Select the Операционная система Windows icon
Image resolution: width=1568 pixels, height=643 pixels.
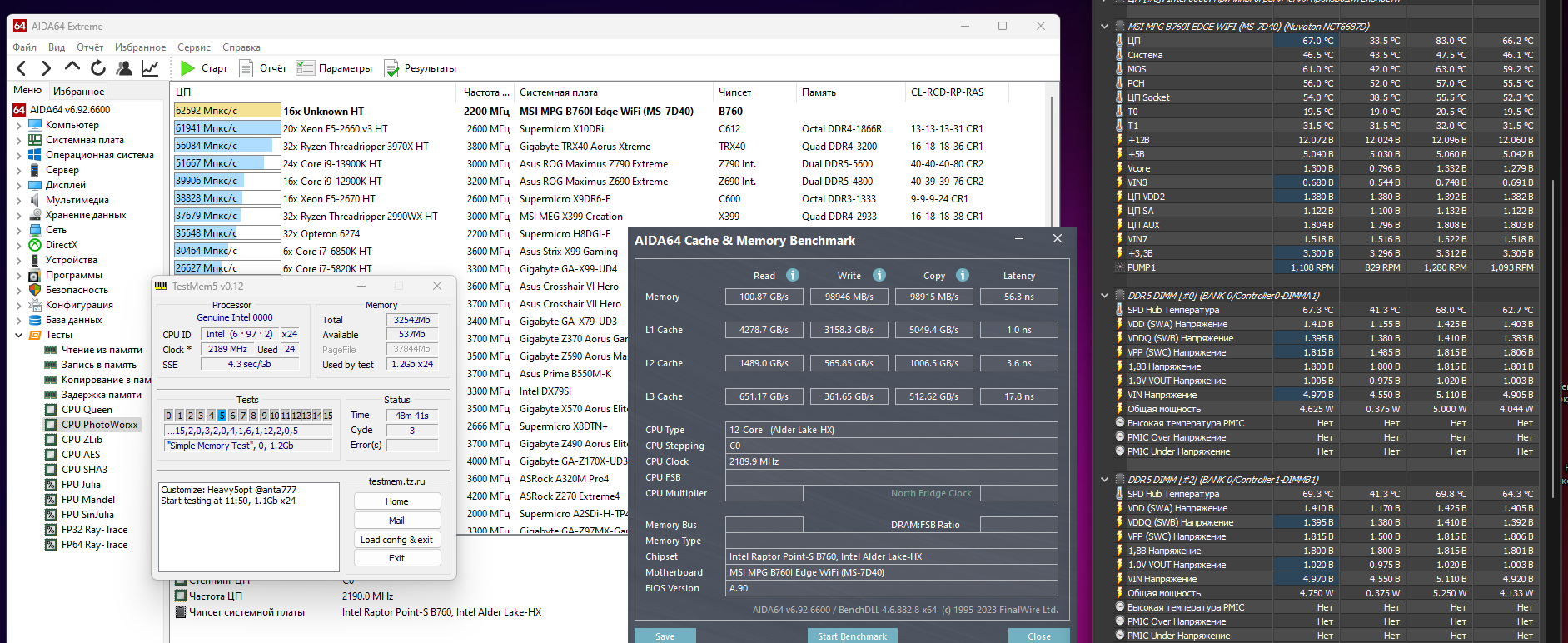click(x=35, y=155)
